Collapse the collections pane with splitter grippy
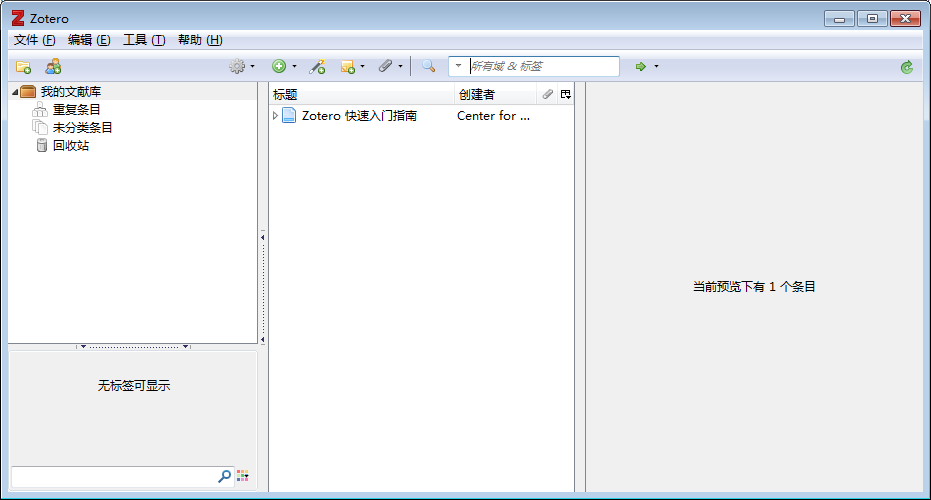The width and height of the screenshot is (931, 500). click(x=262, y=288)
